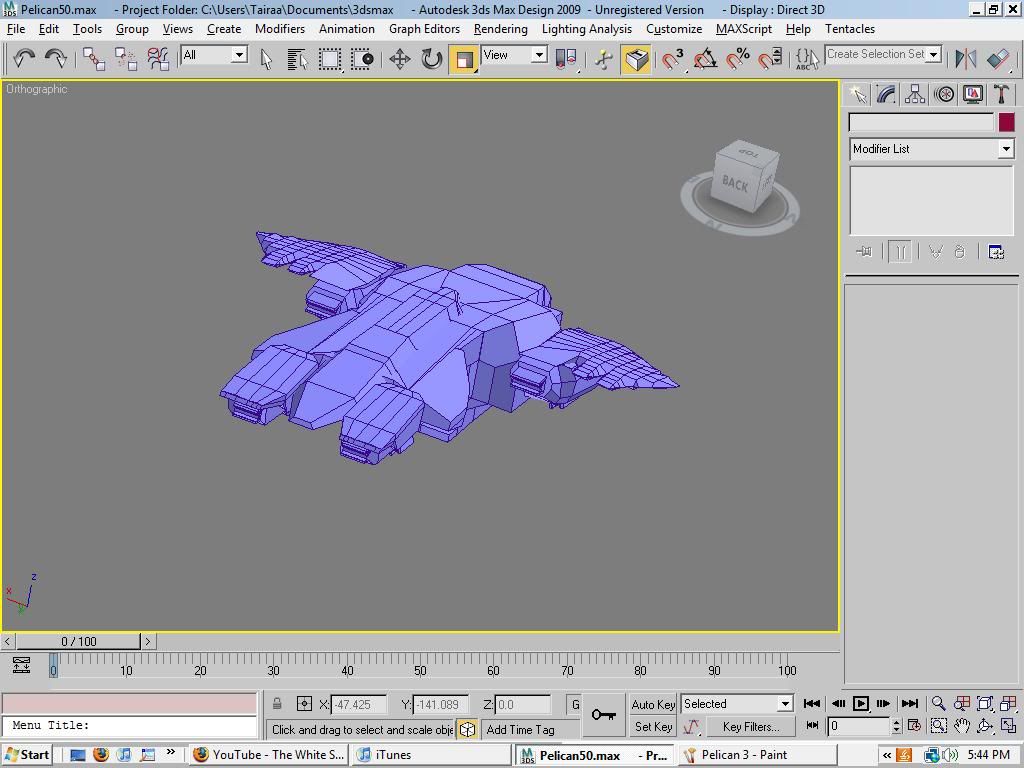This screenshot has height=768, width=1024.
Task: Click the Set Keys key button
Action: click(x=603, y=714)
